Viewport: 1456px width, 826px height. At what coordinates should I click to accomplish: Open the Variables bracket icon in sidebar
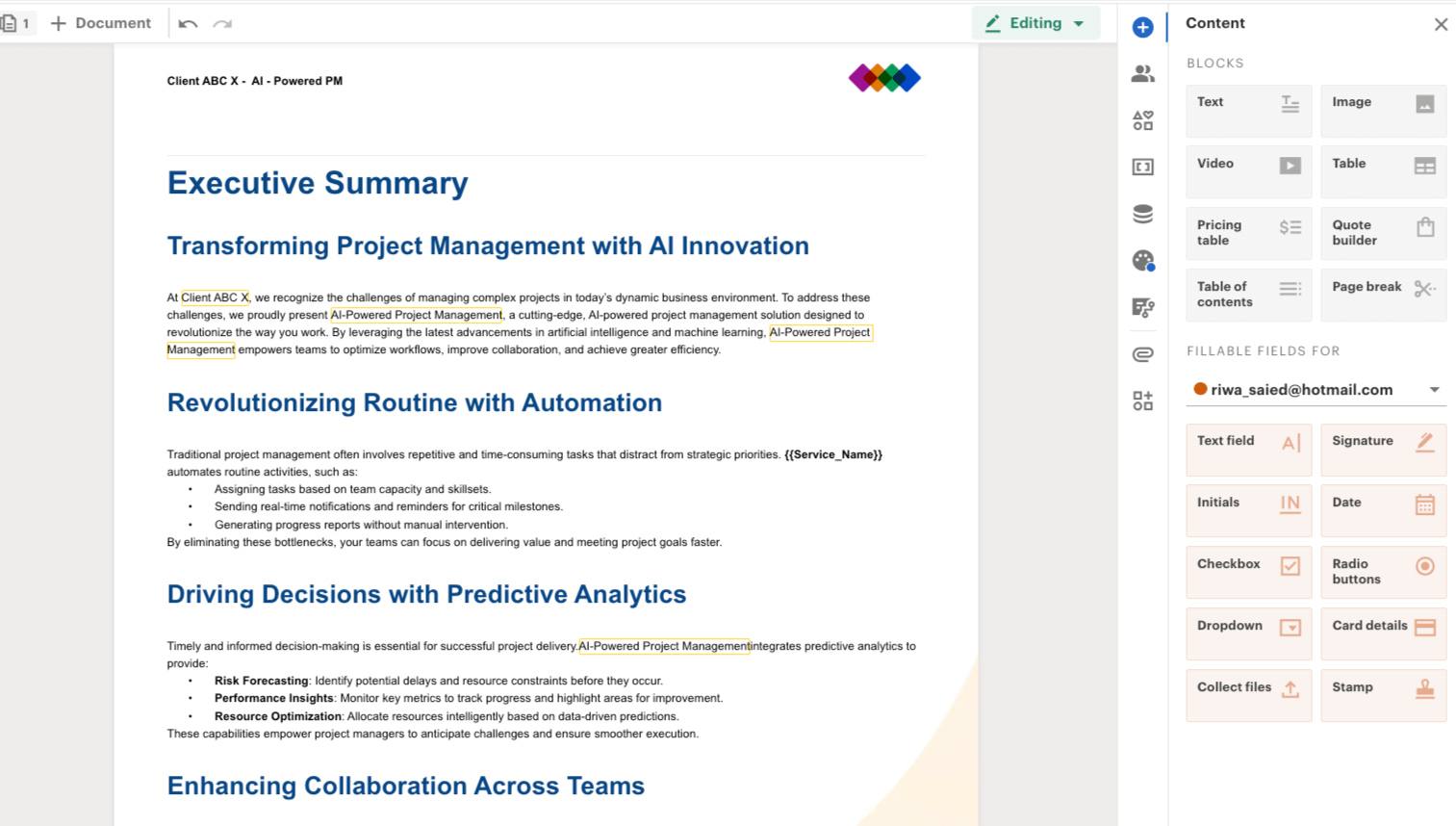tap(1142, 167)
